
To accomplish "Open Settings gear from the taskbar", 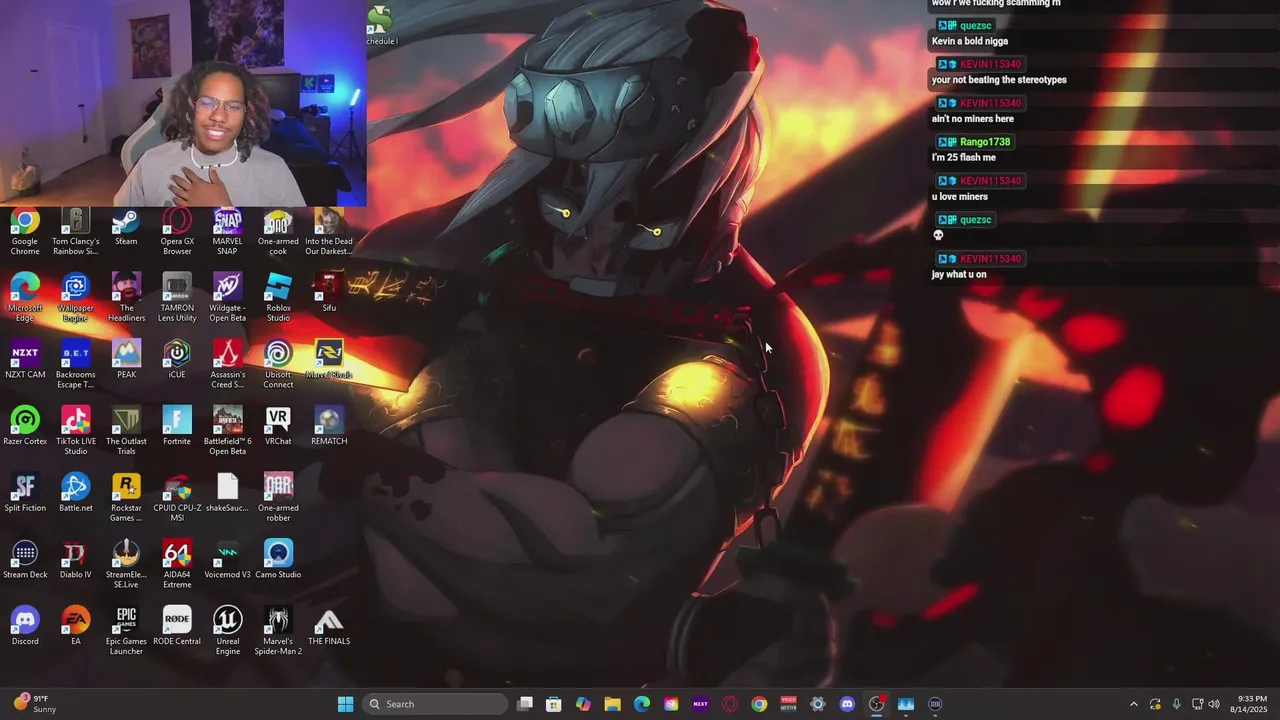I will (818, 704).
